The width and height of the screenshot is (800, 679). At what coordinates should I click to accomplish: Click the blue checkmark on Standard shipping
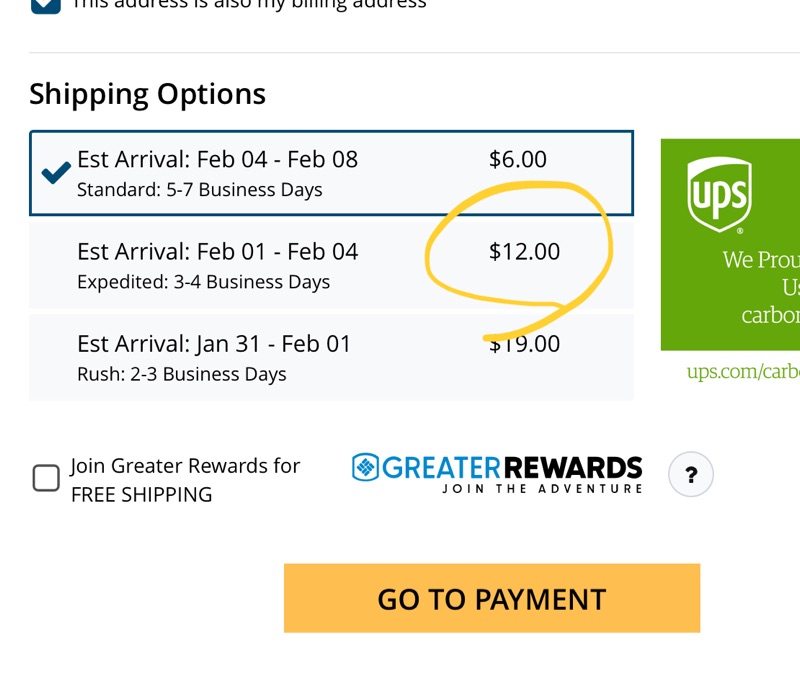click(x=55, y=172)
